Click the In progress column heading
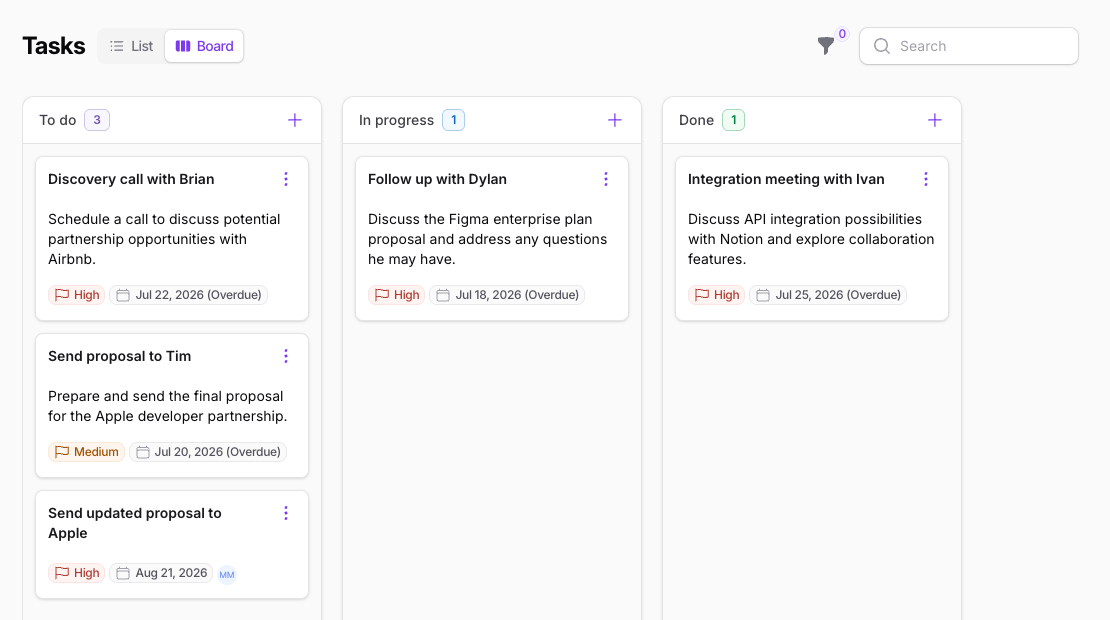 (x=396, y=120)
